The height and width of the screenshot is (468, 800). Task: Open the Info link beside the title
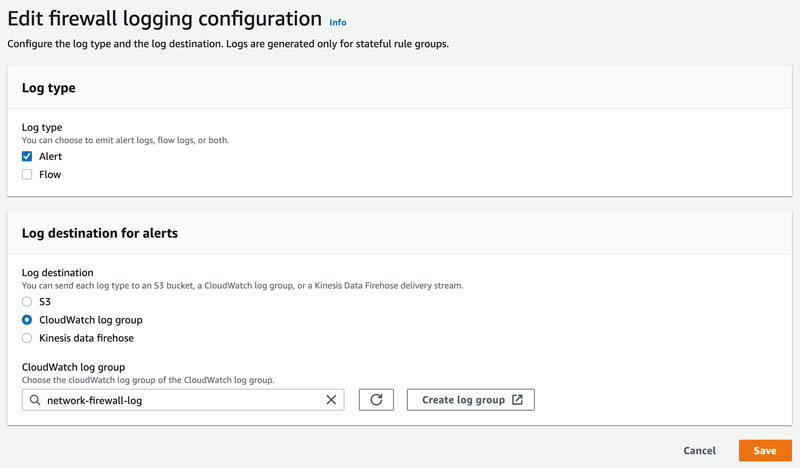pos(338,22)
